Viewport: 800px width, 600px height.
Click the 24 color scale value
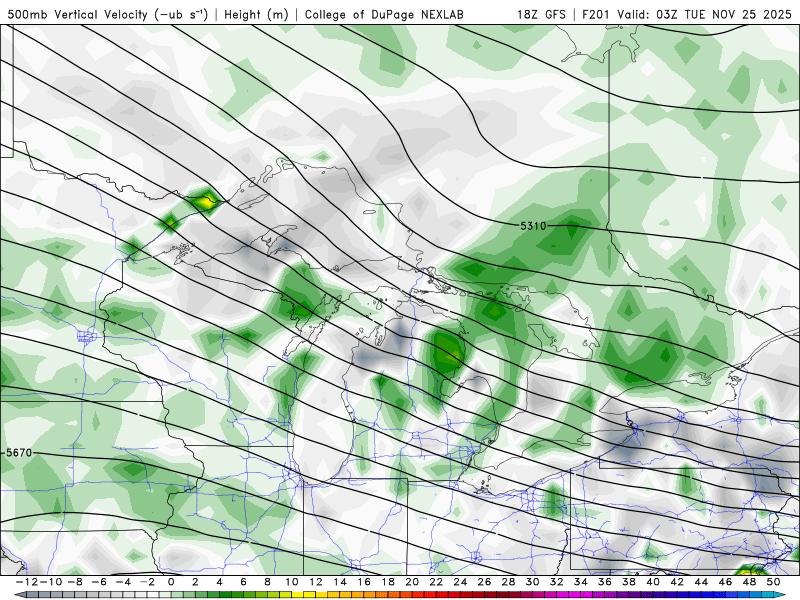[460, 582]
